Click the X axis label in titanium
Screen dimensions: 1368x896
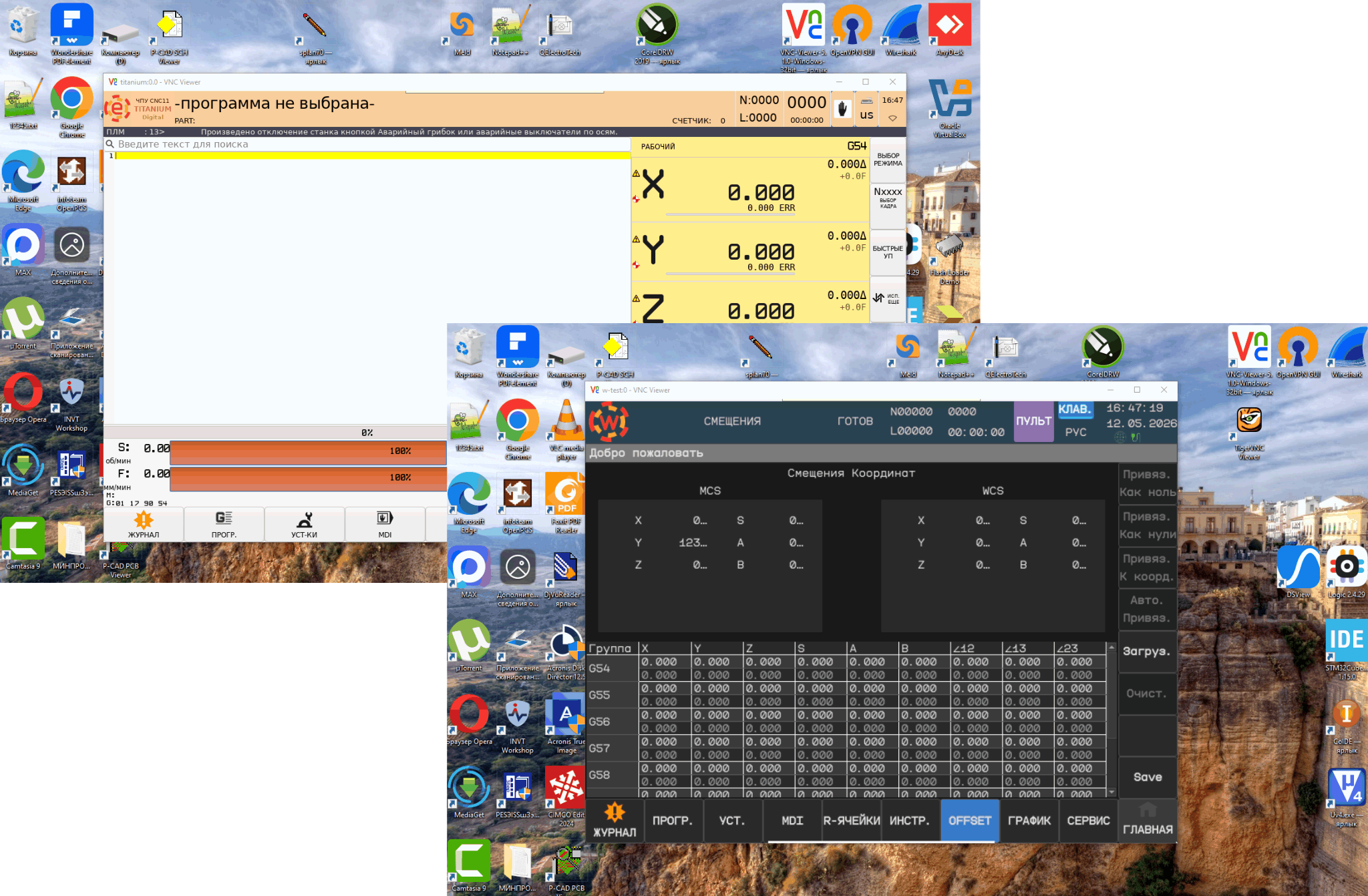click(653, 184)
